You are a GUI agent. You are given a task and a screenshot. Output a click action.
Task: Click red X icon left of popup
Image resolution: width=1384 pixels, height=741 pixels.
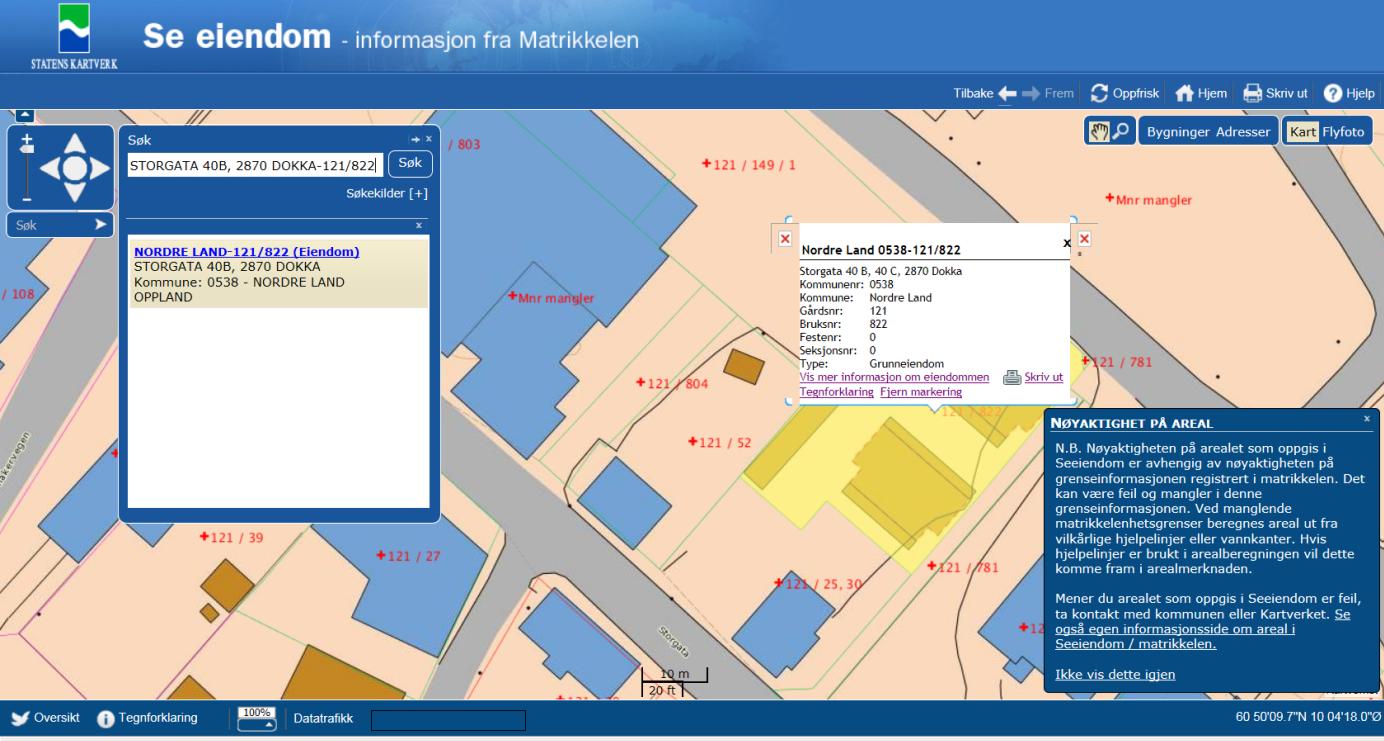(784, 238)
